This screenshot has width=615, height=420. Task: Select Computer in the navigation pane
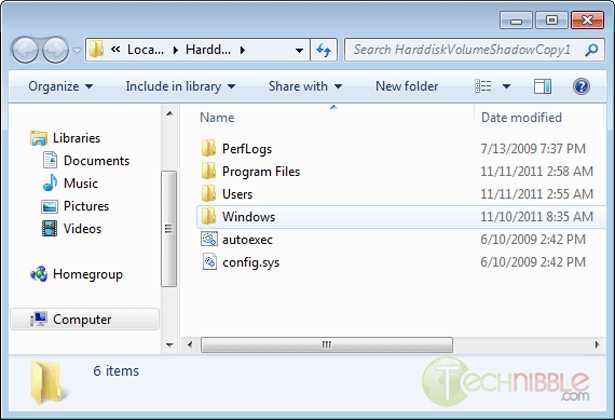(x=81, y=320)
